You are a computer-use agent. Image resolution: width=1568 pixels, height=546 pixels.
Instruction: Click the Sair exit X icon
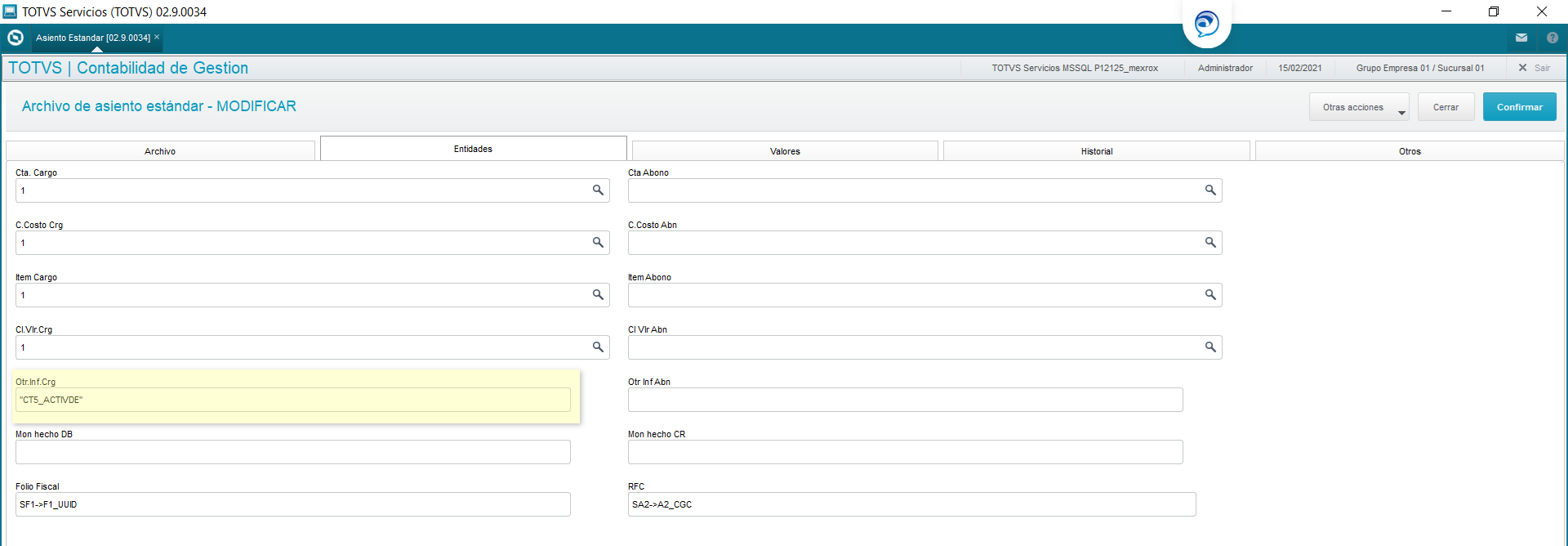pos(1522,68)
